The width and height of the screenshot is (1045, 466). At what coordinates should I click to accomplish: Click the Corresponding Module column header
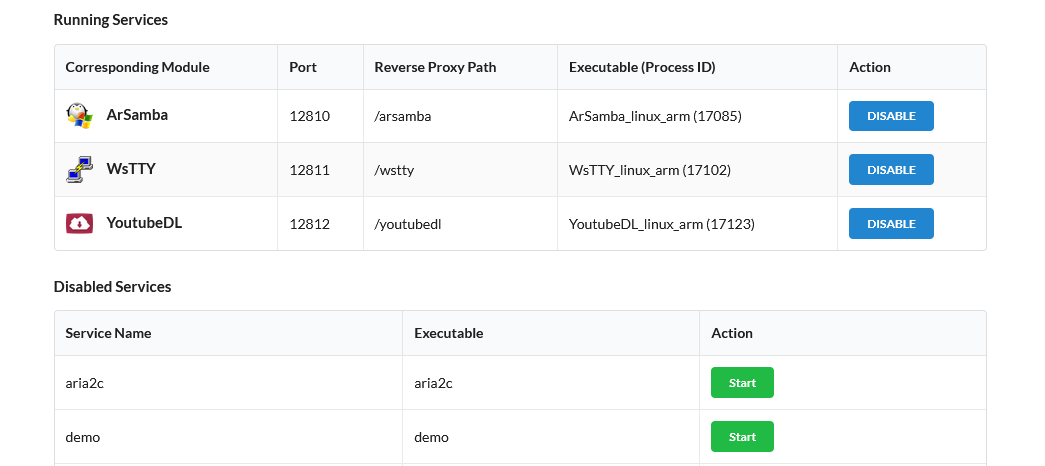coord(138,67)
